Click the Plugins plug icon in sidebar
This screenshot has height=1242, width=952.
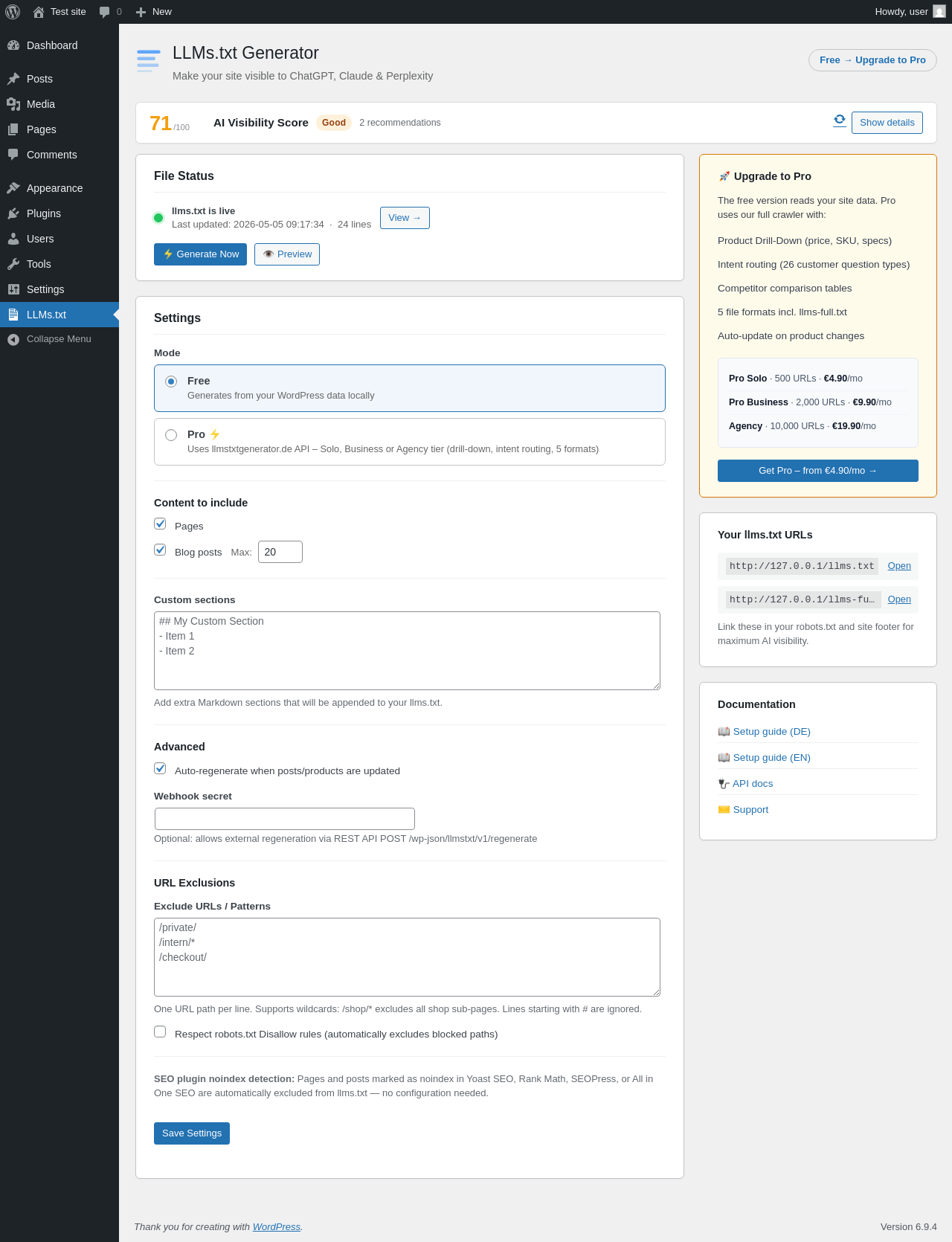click(x=13, y=213)
